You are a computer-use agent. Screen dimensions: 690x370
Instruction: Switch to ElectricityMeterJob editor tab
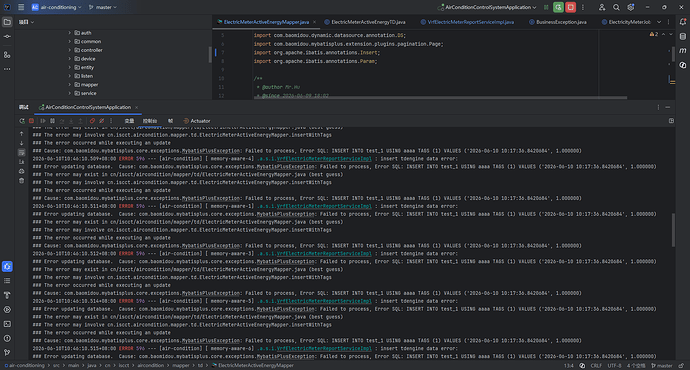click(625, 22)
